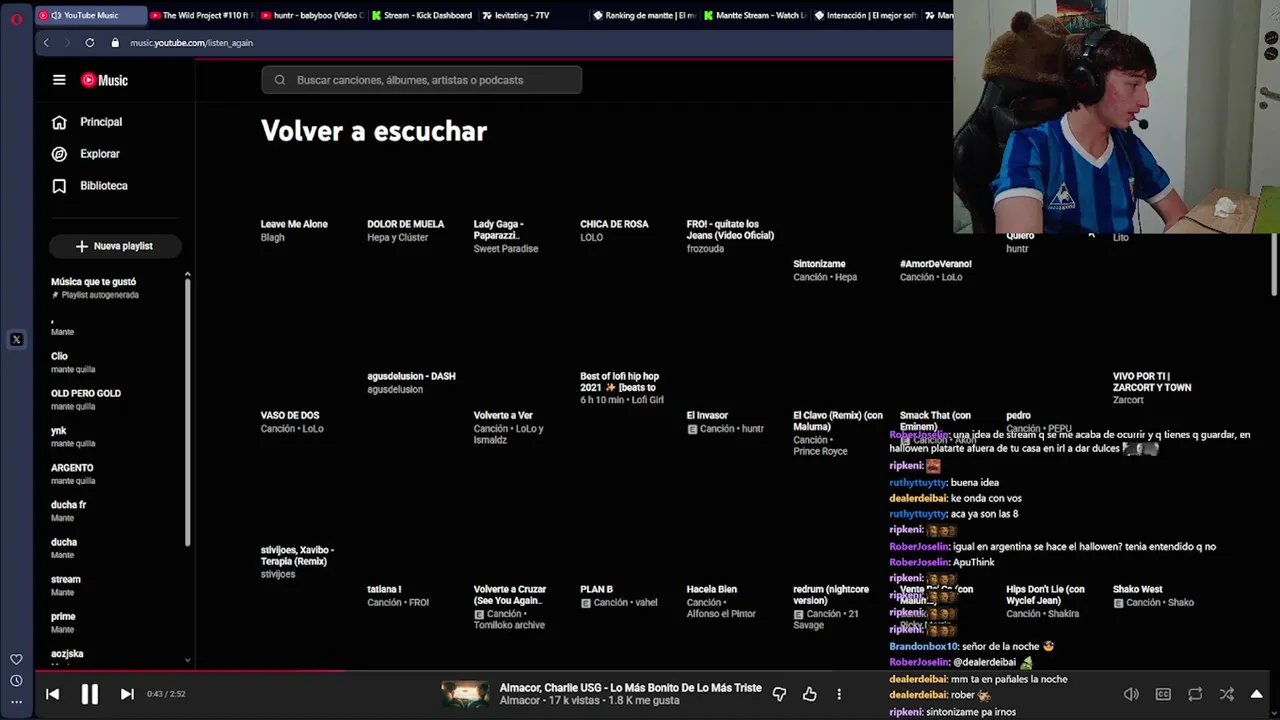Go back in browser history

click(46, 43)
